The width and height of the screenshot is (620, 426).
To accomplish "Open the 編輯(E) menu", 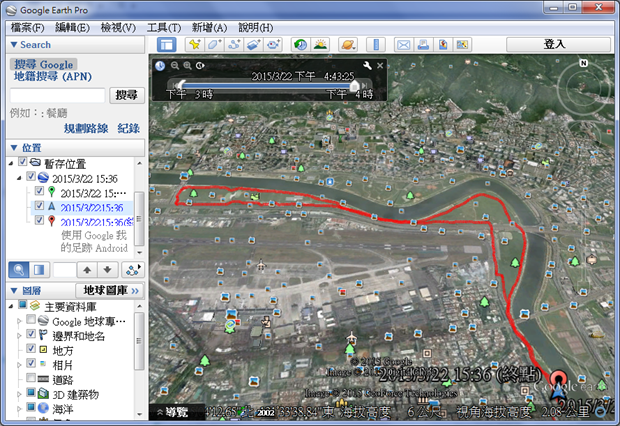I will 72,28.
